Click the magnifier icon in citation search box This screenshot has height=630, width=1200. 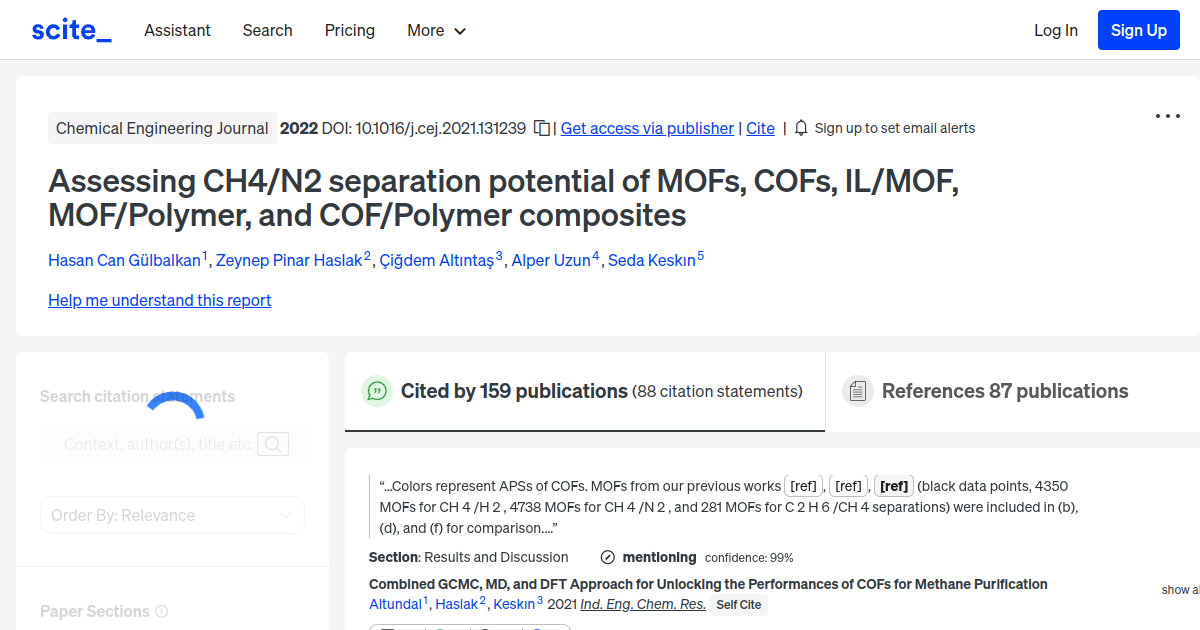[272, 443]
